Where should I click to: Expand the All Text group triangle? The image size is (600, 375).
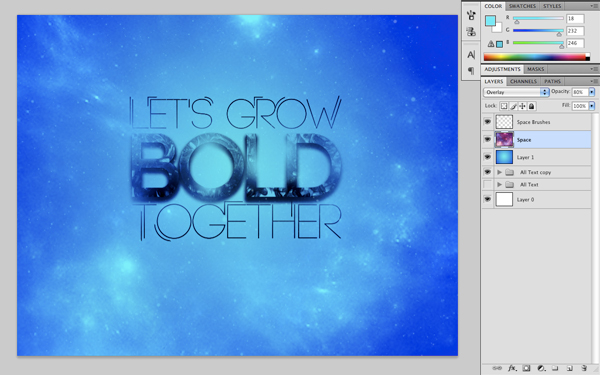click(x=499, y=185)
